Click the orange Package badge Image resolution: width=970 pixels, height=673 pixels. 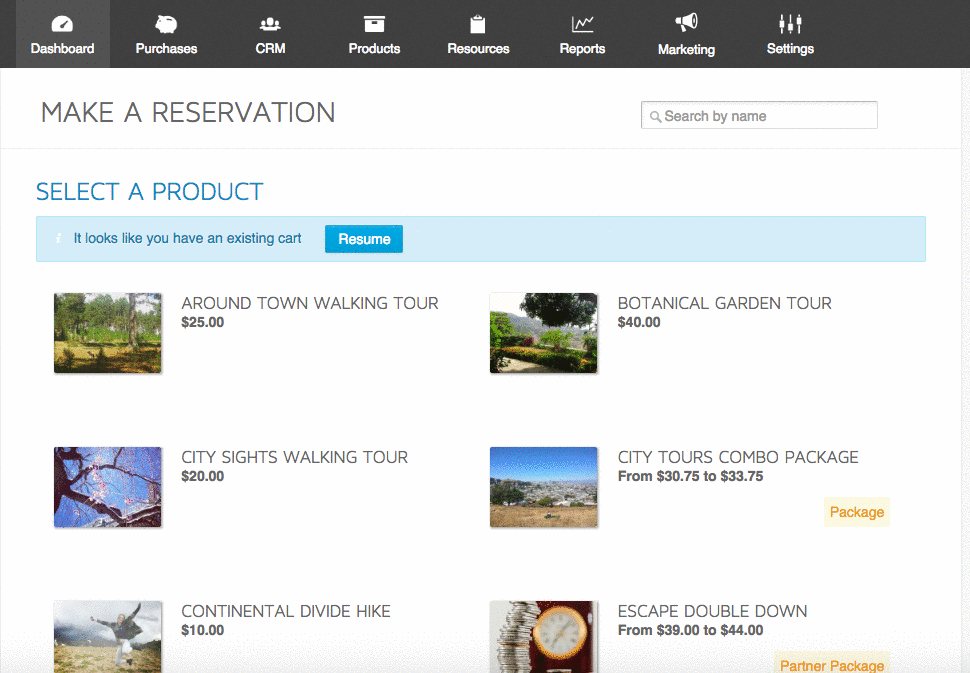pos(857,512)
